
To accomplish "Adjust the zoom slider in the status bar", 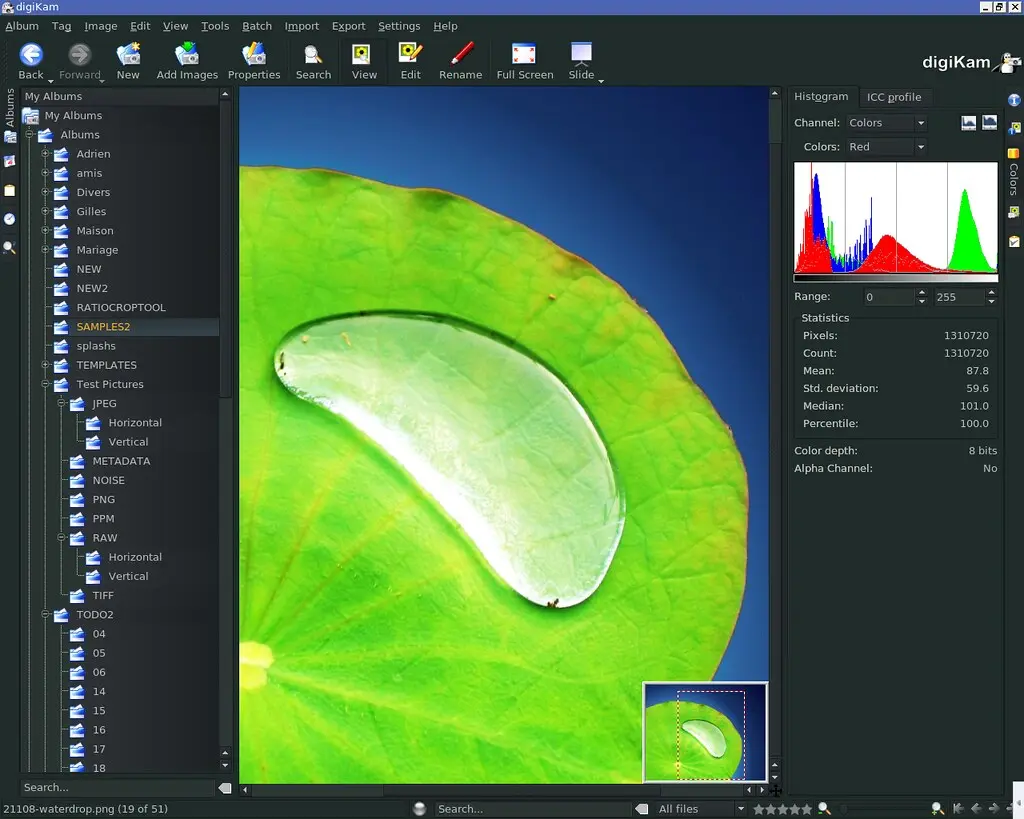I will 843,807.
